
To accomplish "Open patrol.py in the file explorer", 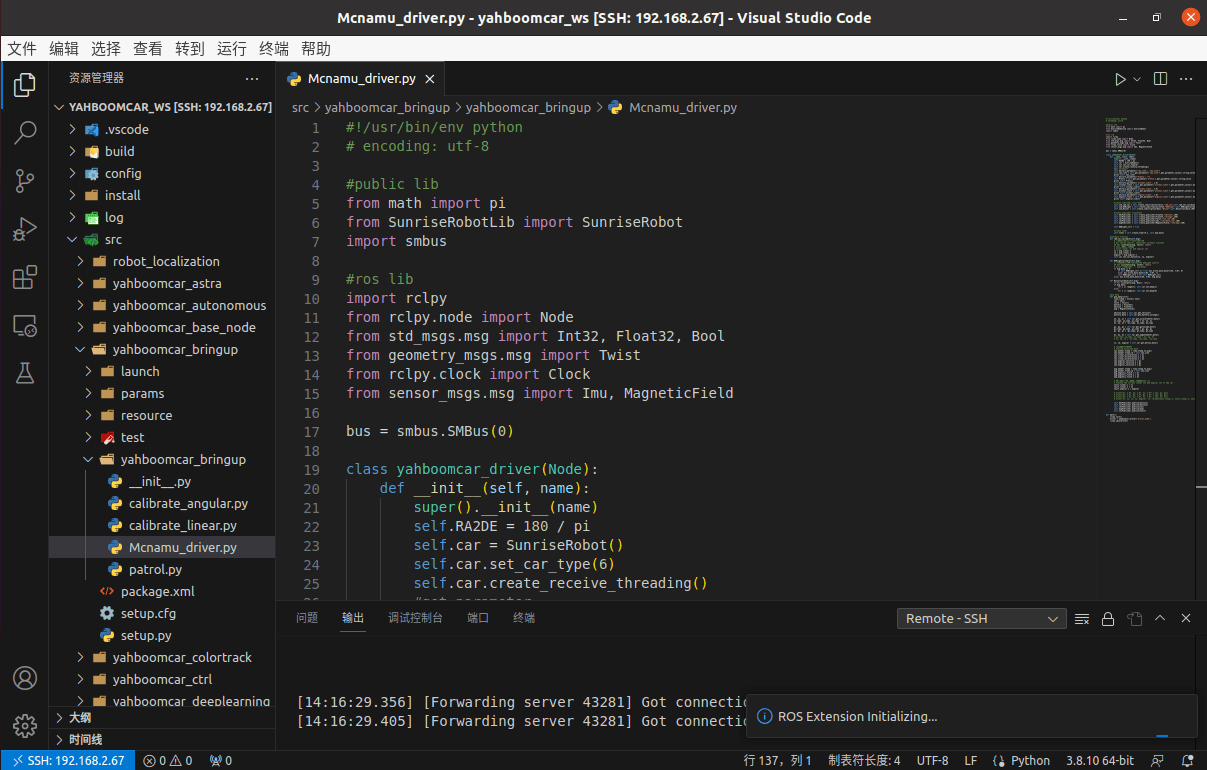I will [x=155, y=570].
